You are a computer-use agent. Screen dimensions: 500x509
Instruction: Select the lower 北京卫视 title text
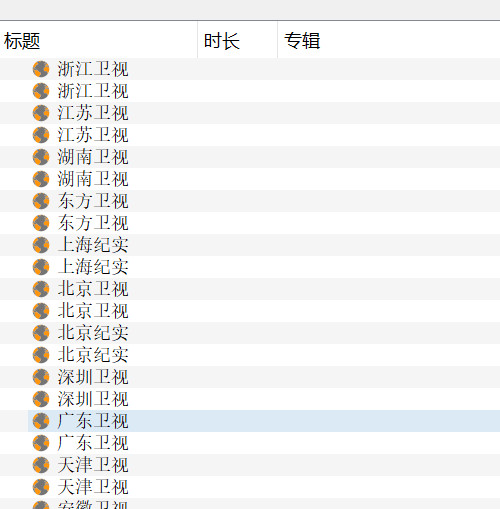(x=93, y=311)
